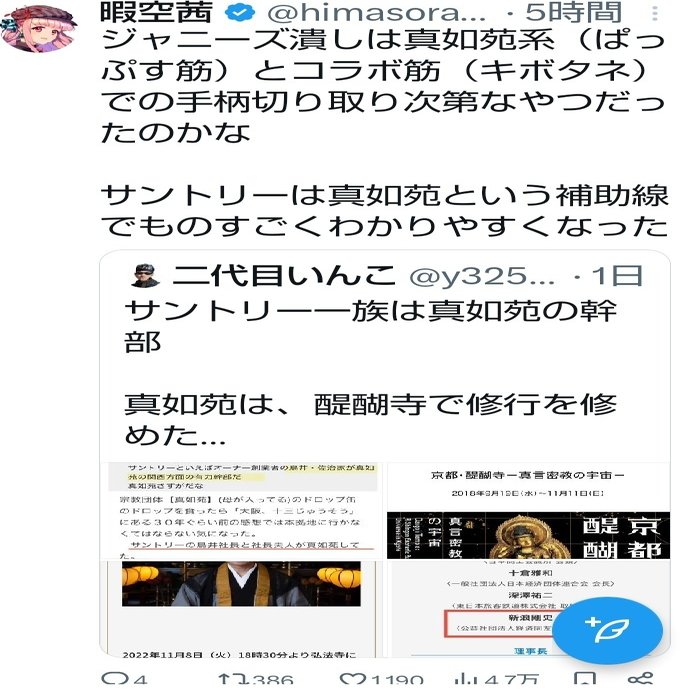This screenshot has width=694, height=694.
Task: View the 京都・醍醐寺 exhibition poster image
Action: pyautogui.click(x=528, y=510)
